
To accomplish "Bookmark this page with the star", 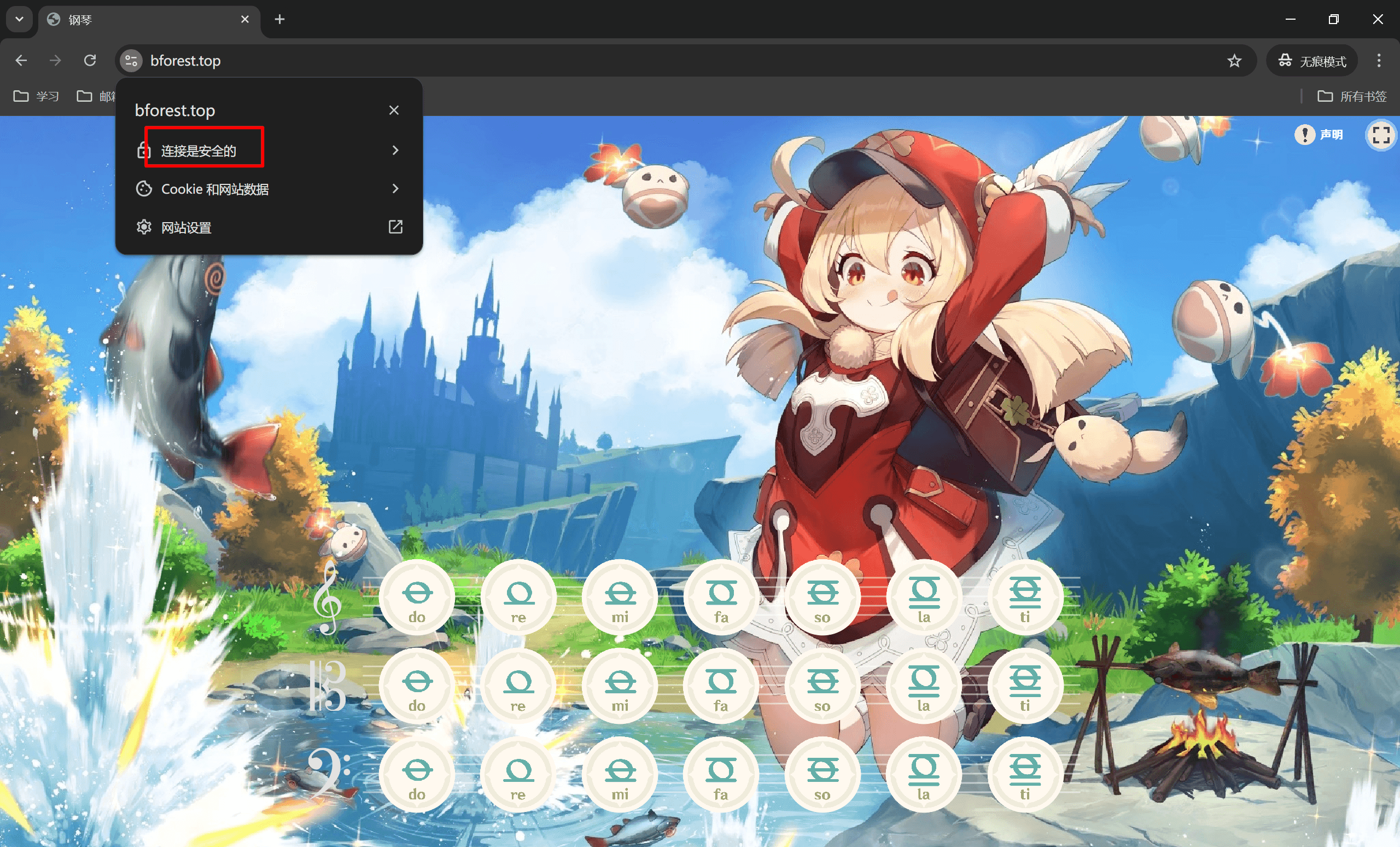I will tap(1234, 61).
